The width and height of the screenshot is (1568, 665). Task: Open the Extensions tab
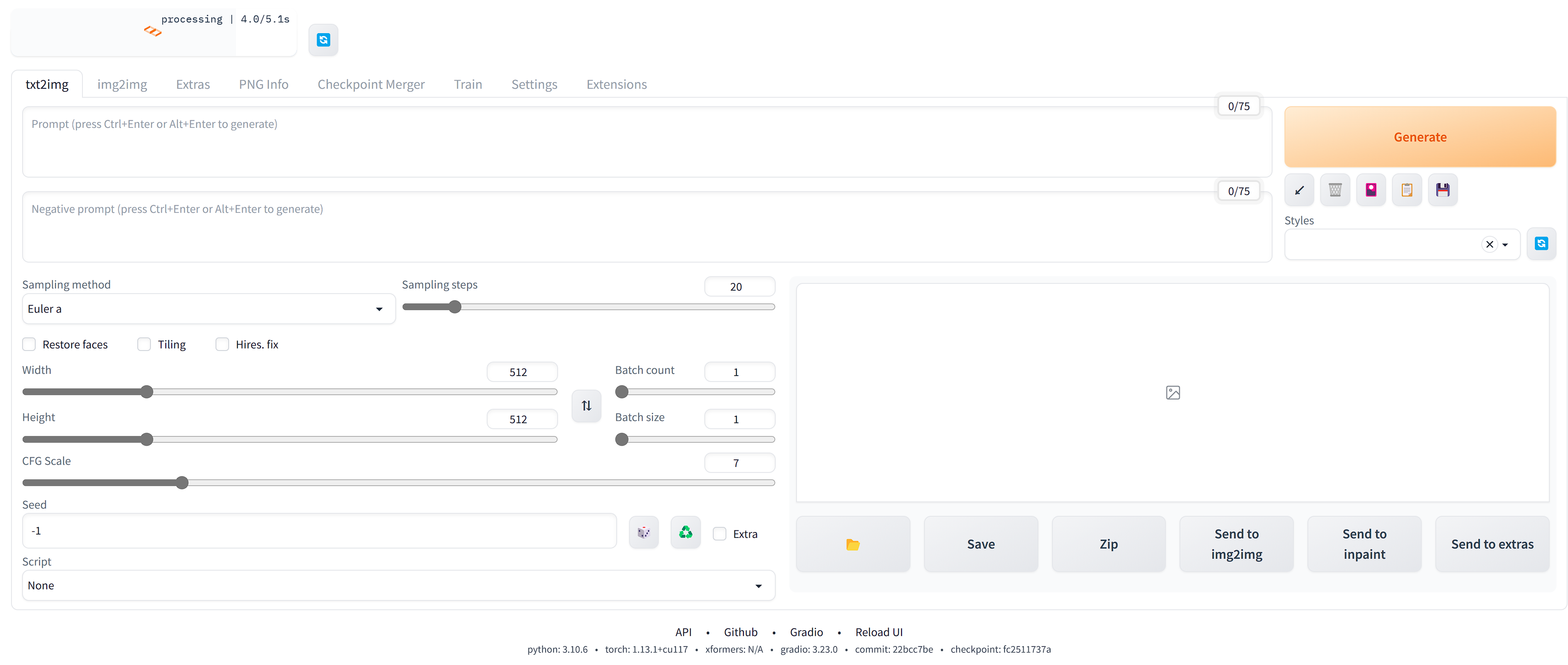point(616,85)
